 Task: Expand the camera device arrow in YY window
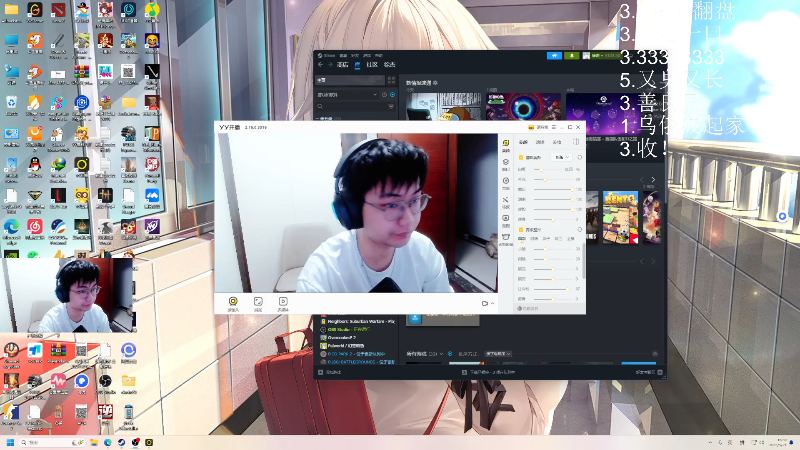pyautogui.click(x=492, y=304)
